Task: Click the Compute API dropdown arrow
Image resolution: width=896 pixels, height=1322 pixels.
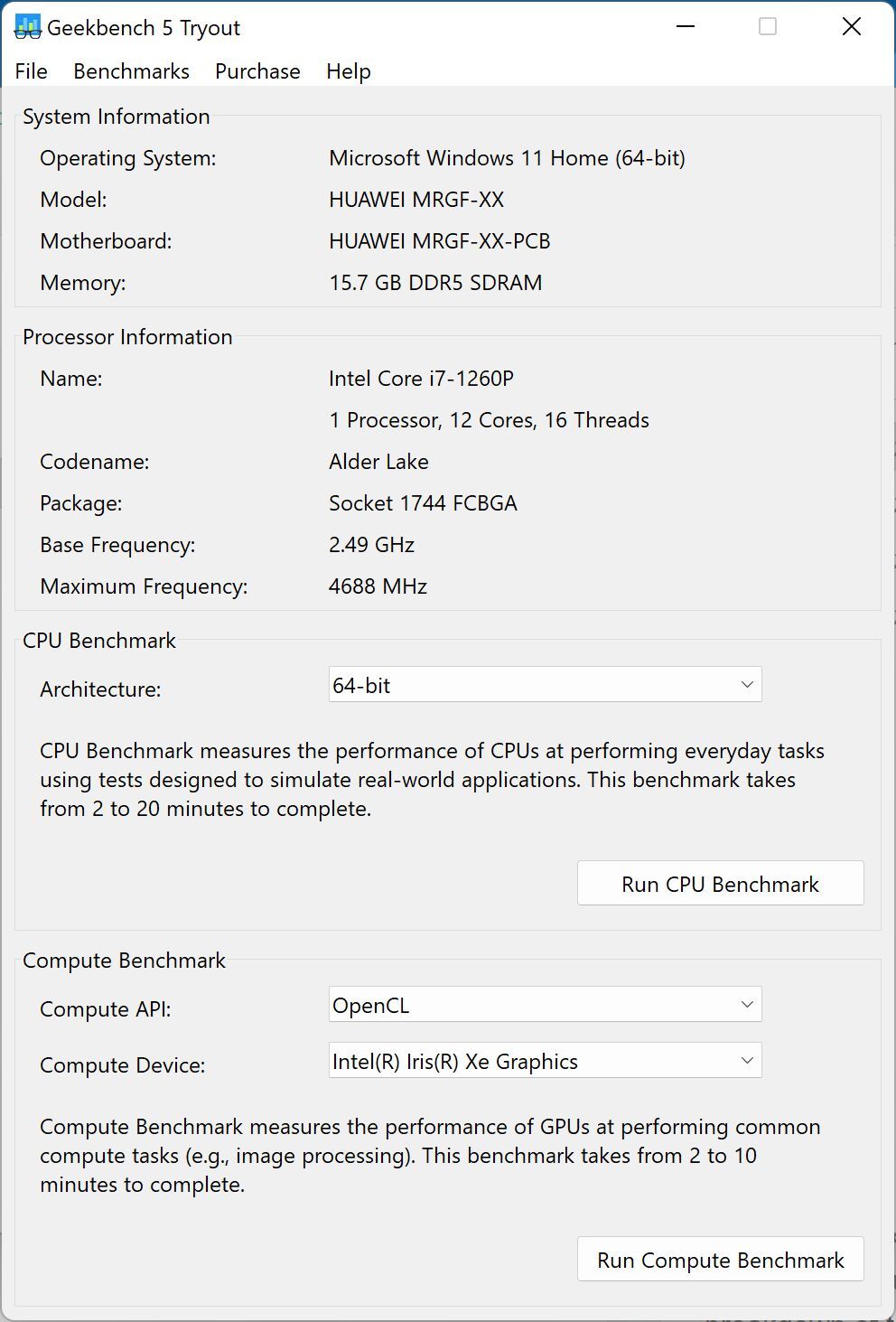Action: coord(746,1004)
